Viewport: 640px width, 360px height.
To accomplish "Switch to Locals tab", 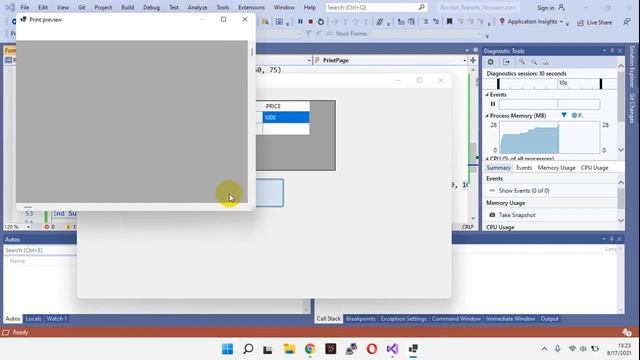I will pos(33,319).
